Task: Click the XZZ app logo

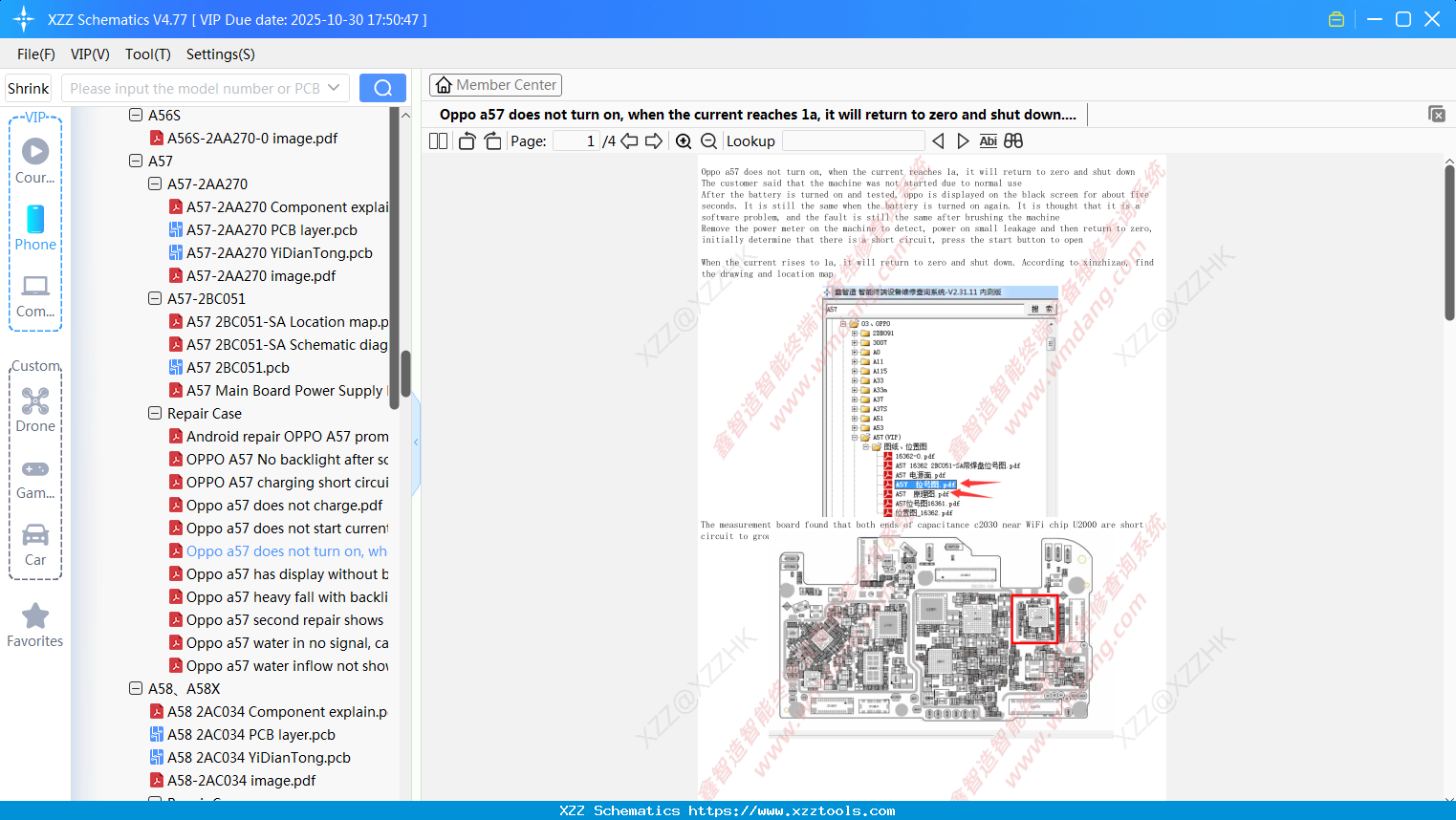Action: pos(23,19)
